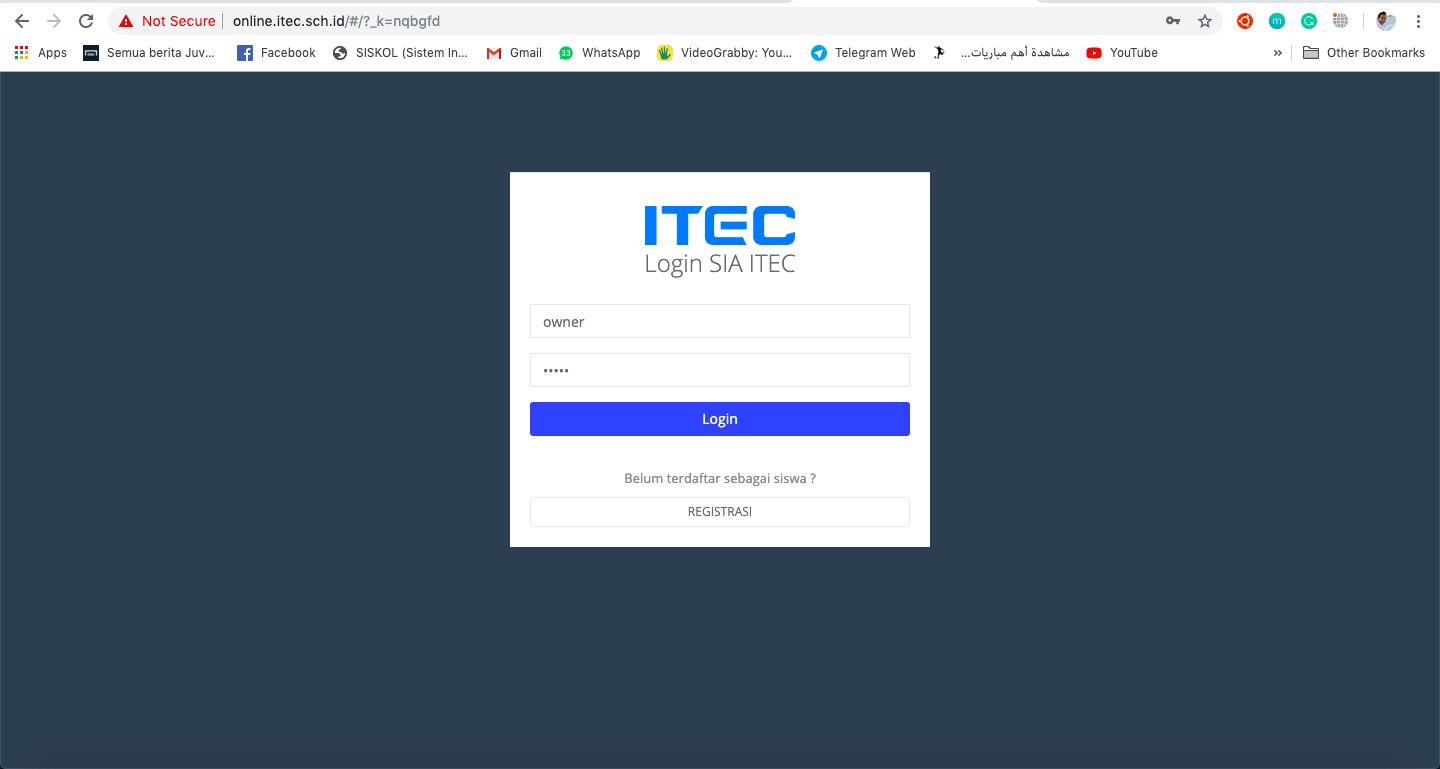Screen dimensions: 1440x769
Task: Open the SISKOL (Sistem In... bookmark
Action: (400, 53)
